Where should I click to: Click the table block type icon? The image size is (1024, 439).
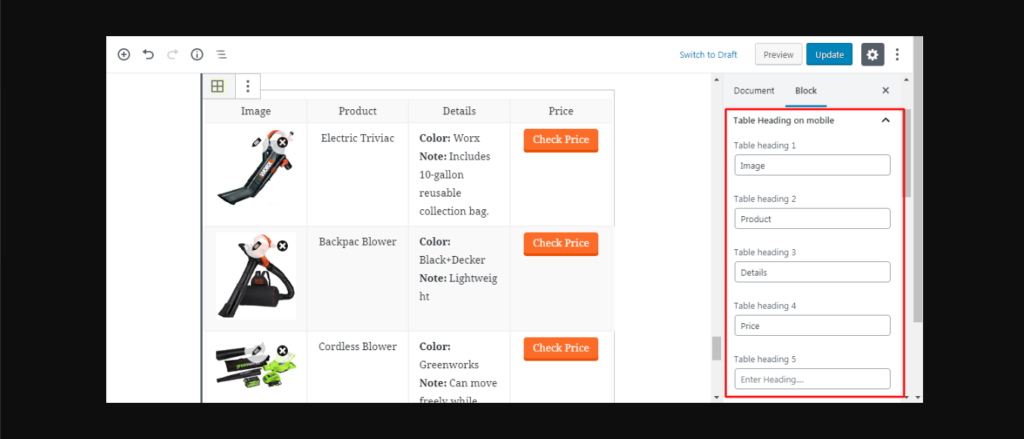[x=217, y=86]
